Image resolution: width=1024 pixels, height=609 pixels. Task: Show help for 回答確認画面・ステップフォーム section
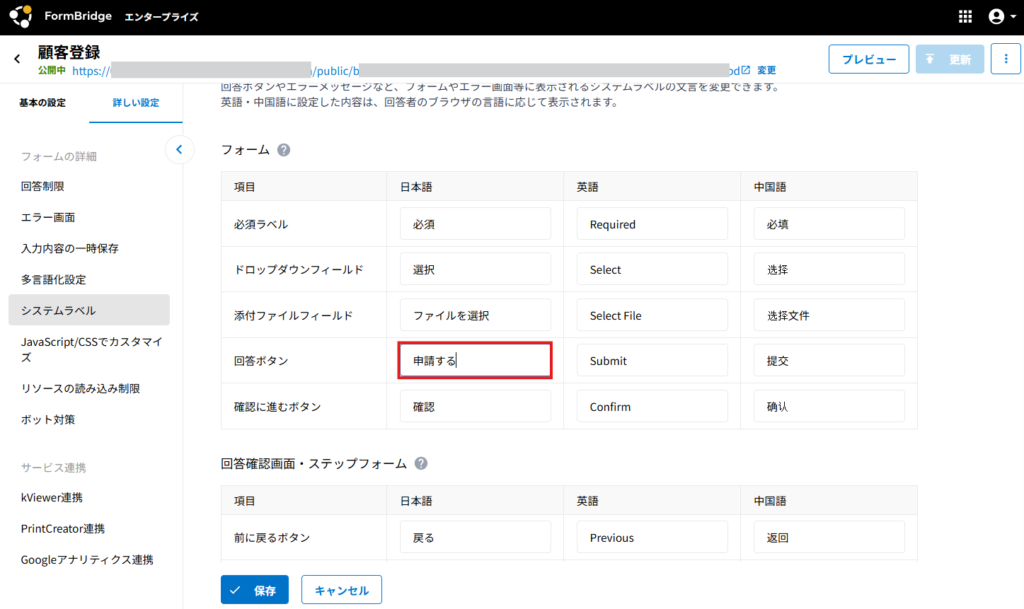(x=421, y=464)
